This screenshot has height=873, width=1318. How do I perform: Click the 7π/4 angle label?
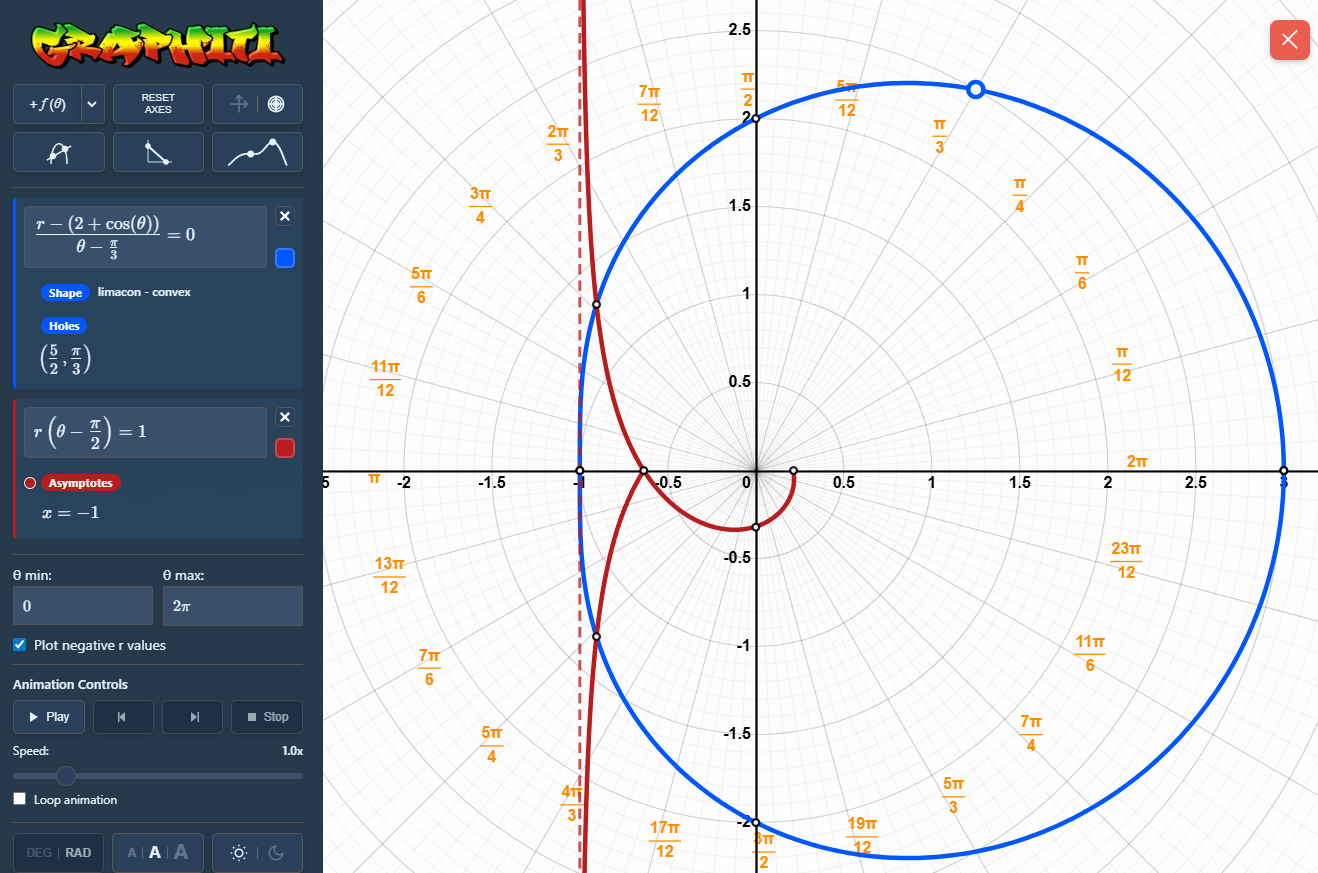coord(1030,733)
